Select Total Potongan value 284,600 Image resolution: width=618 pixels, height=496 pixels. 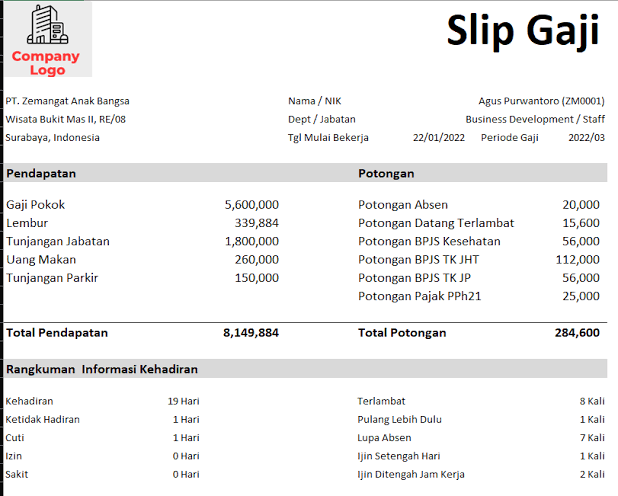tap(577, 333)
